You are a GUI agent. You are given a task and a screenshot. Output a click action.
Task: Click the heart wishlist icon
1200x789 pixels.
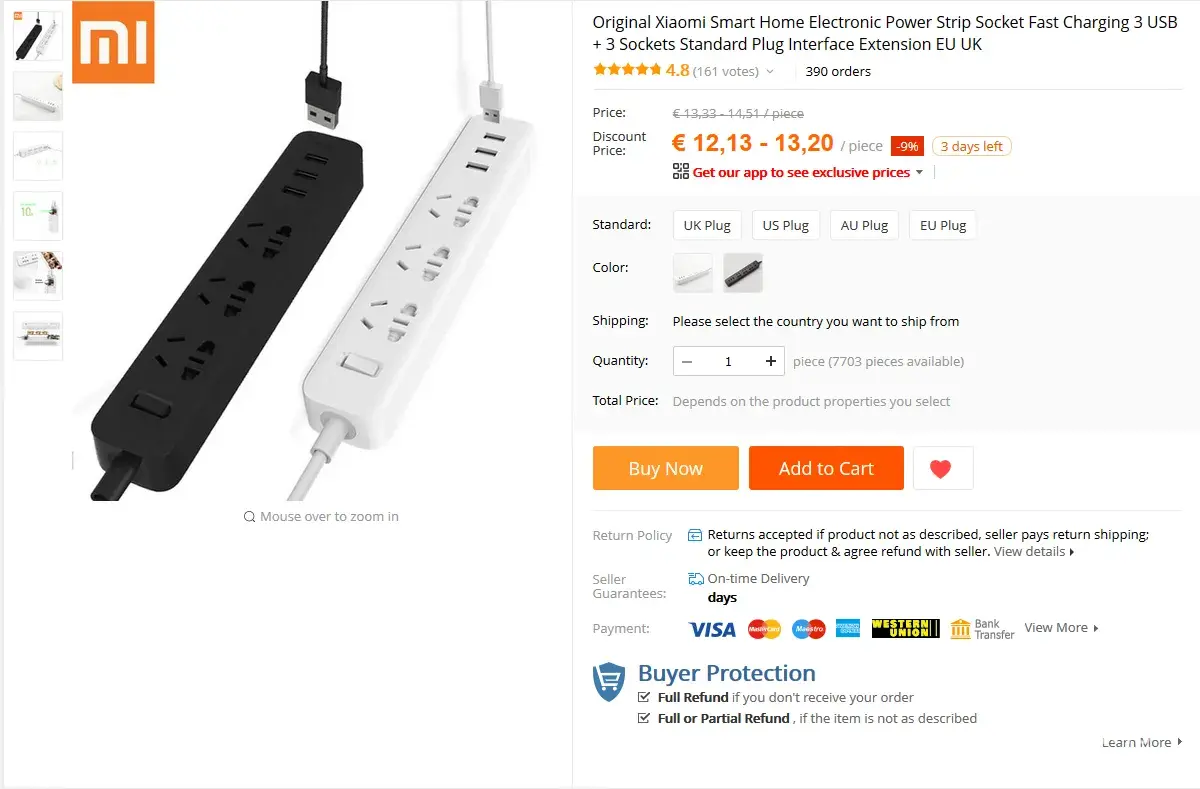coord(941,468)
